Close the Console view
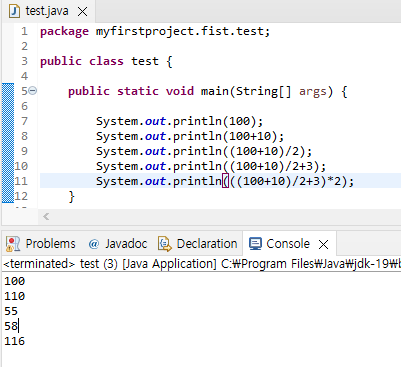Image resolution: width=401 pixels, height=367 pixels. pyautogui.click(x=323, y=245)
